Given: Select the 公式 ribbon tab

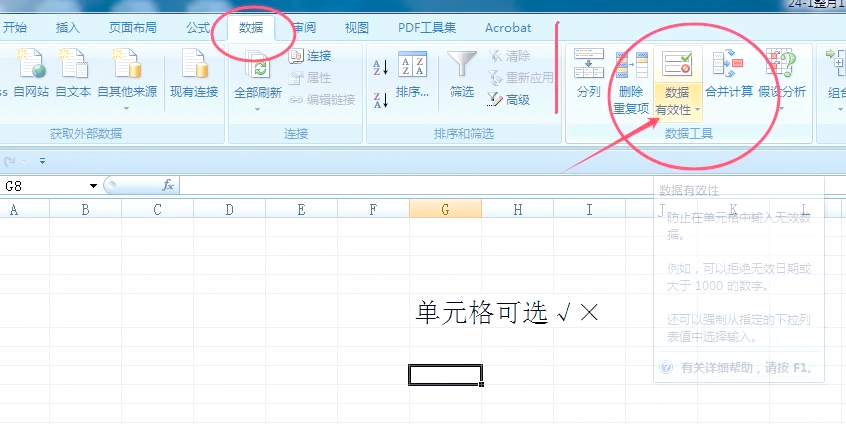Looking at the screenshot, I should click(198, 28).
